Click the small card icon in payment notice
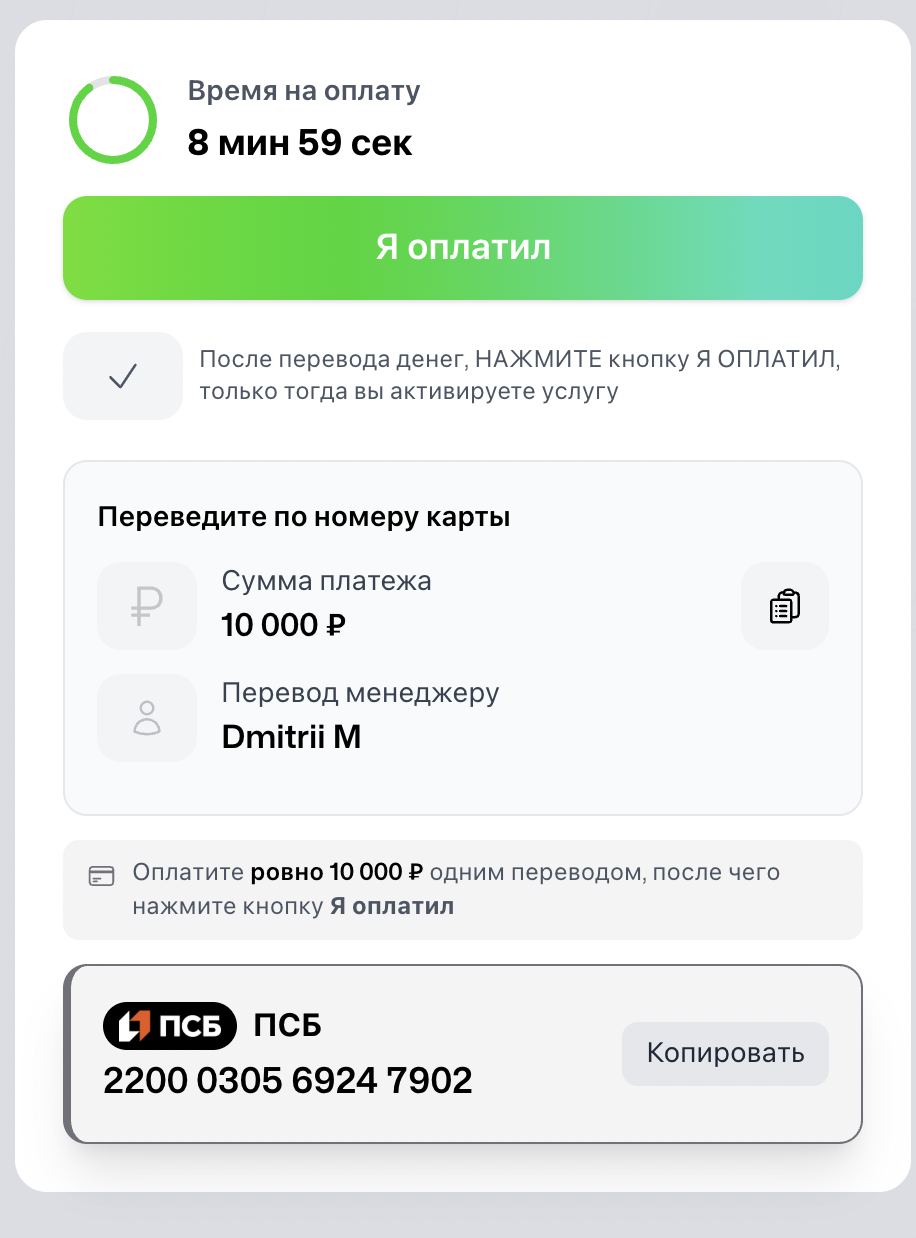The height and width of the screenshot is (1238, 916). coord(101,875)
